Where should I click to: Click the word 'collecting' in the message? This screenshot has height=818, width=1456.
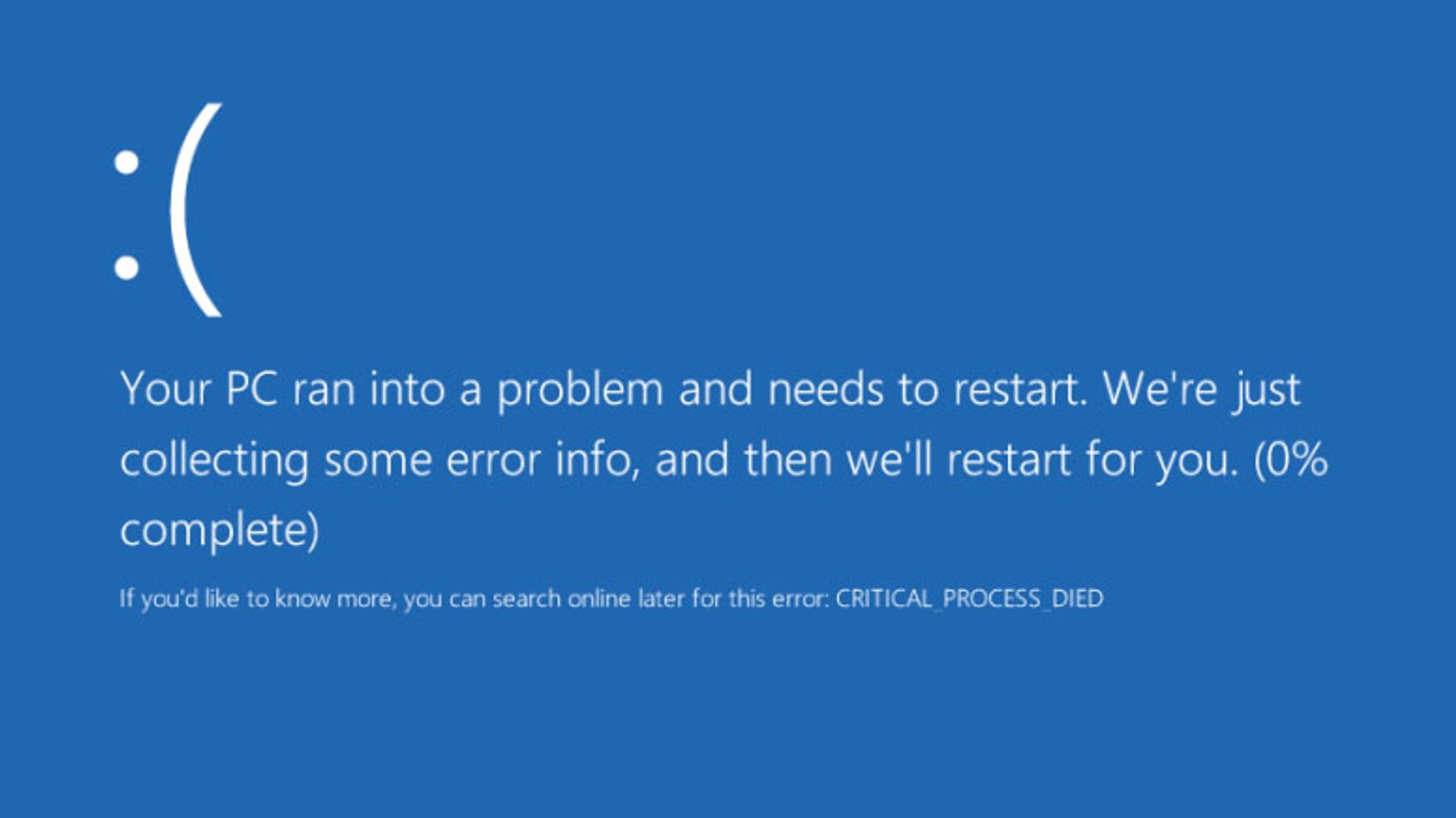click(x=214, y=459)
